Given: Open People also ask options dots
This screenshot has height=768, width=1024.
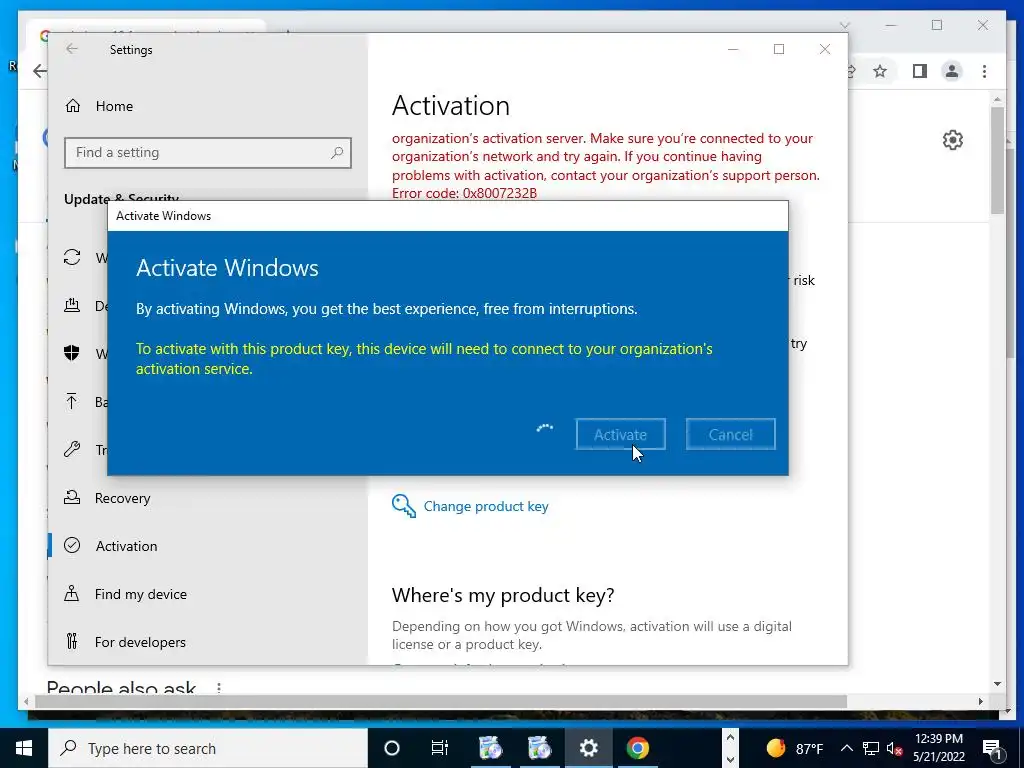Looking at the screenshot, I should click(x=219, y=688).
